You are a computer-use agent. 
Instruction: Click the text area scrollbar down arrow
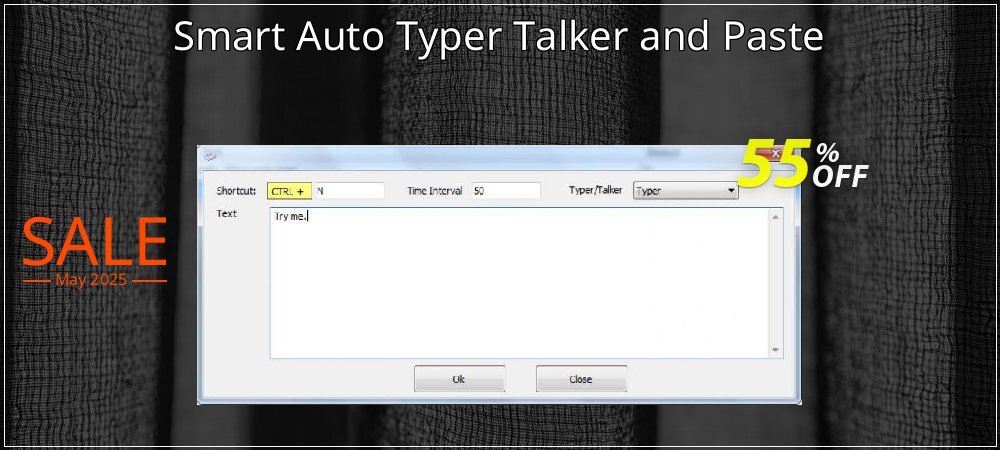pyautogui.click(x=776, y=349)
